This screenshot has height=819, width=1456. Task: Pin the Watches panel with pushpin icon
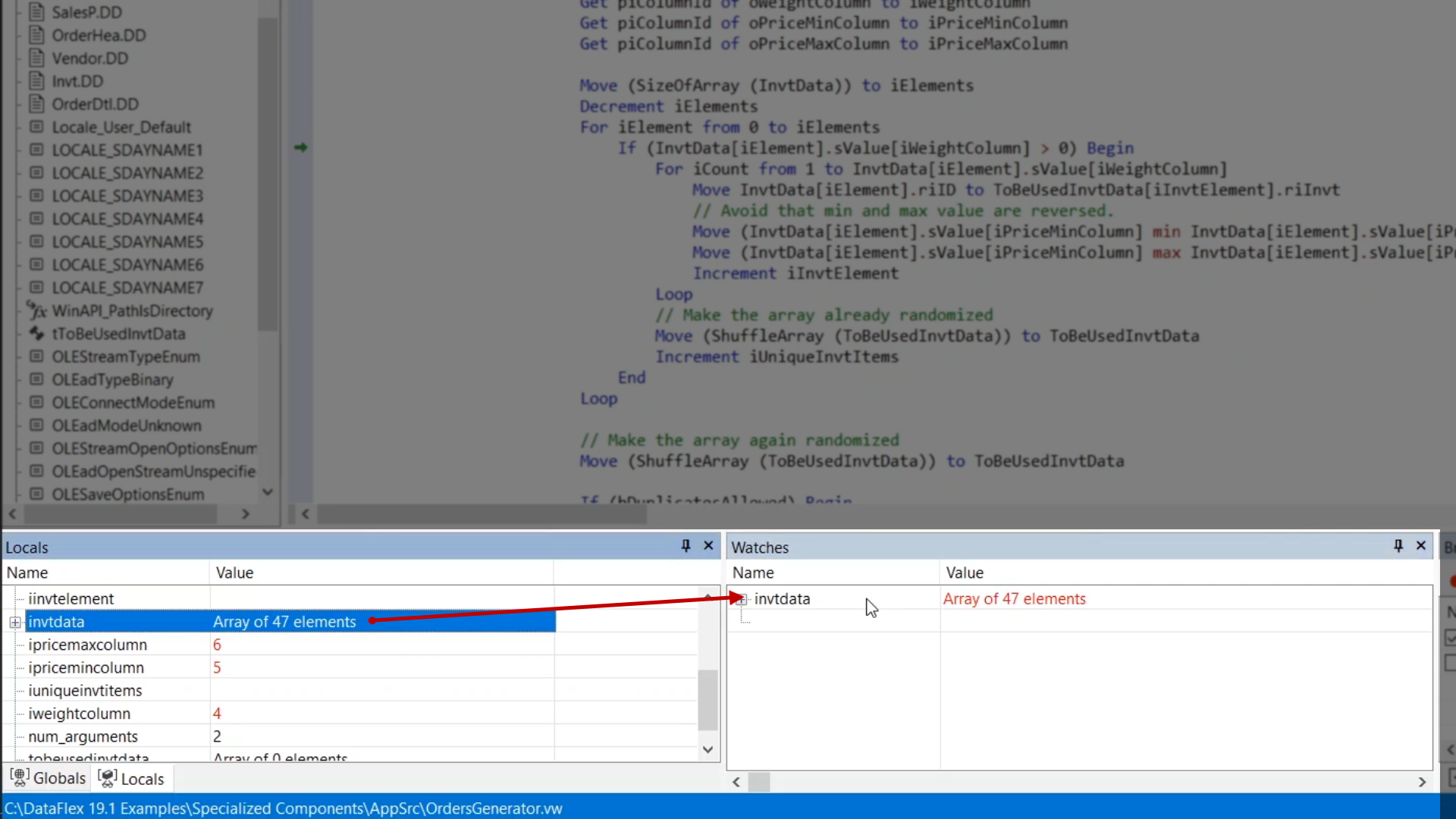(x=1398, y=545)
